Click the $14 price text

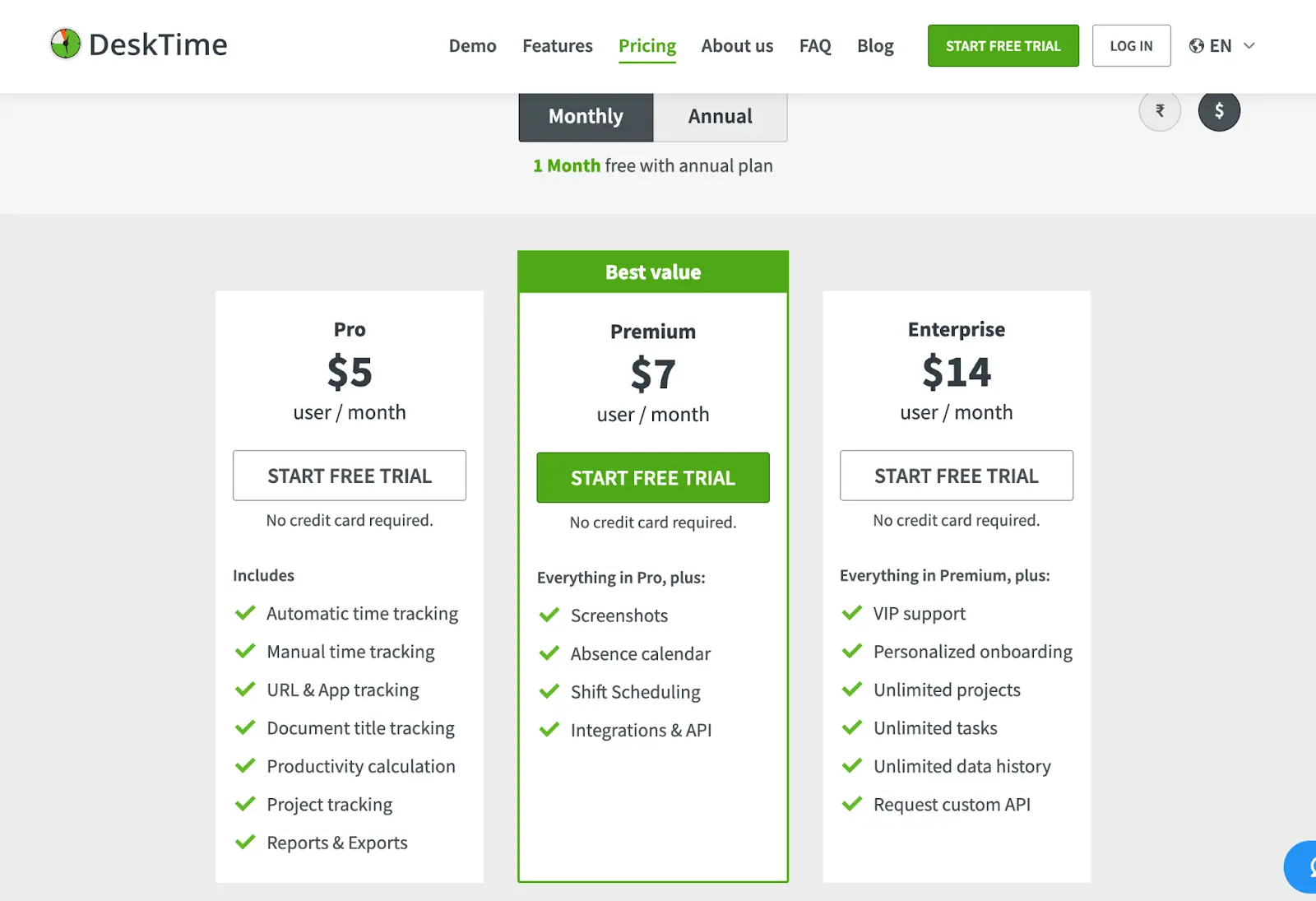[x=957, y=372]
